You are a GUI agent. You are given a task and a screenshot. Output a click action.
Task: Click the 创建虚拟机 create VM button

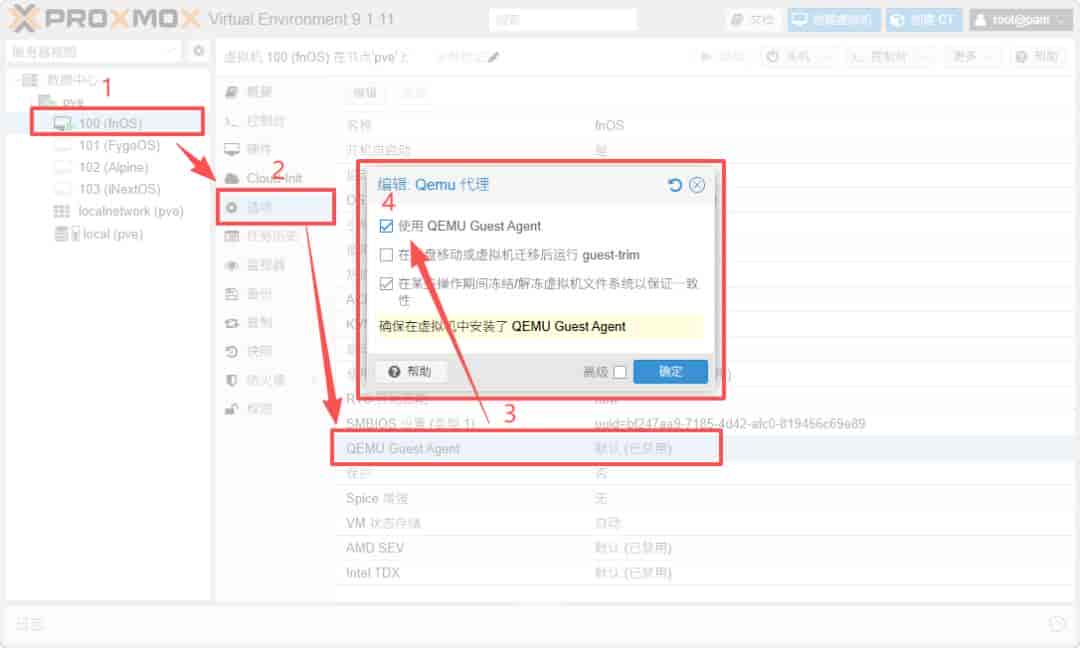pyautogui.click(x=834, y=19)
